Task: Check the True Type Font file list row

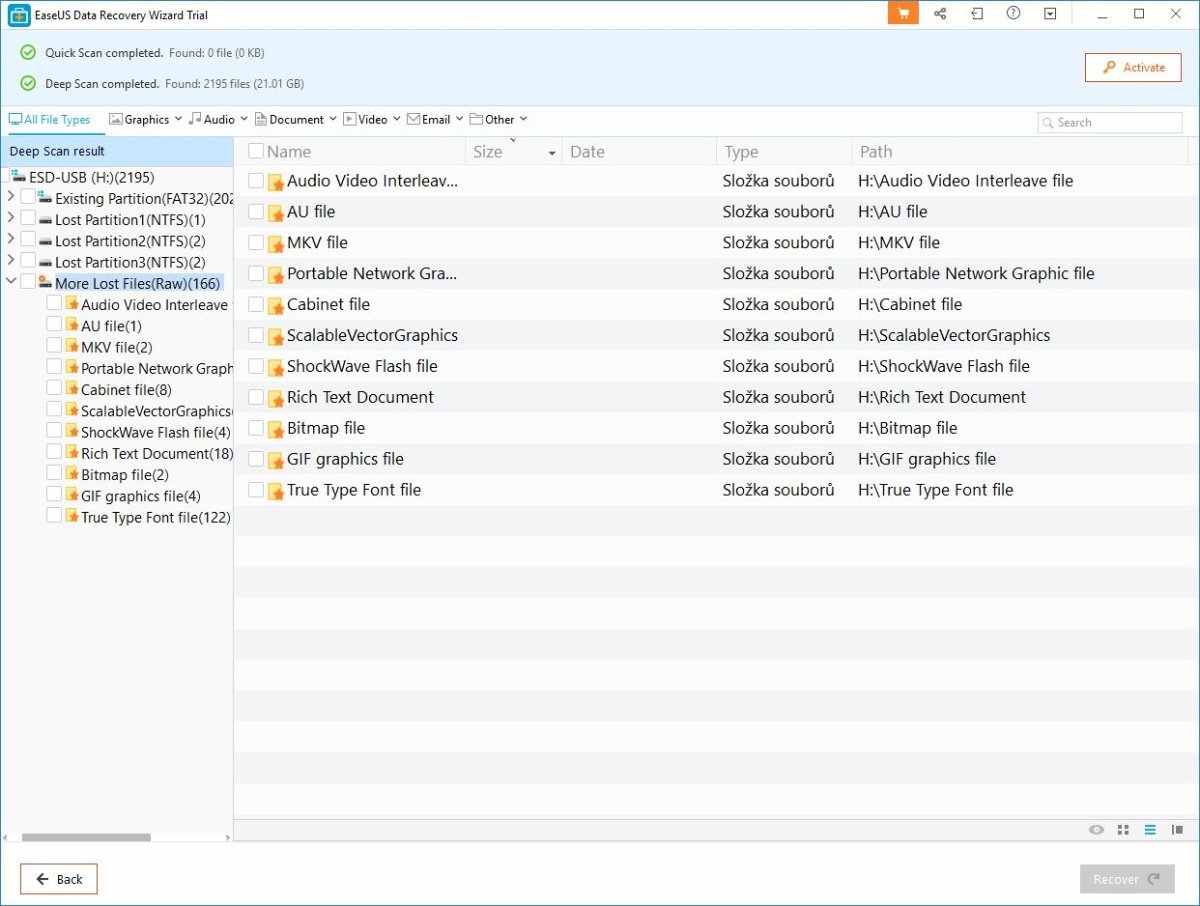Action: tap(256, 490)
